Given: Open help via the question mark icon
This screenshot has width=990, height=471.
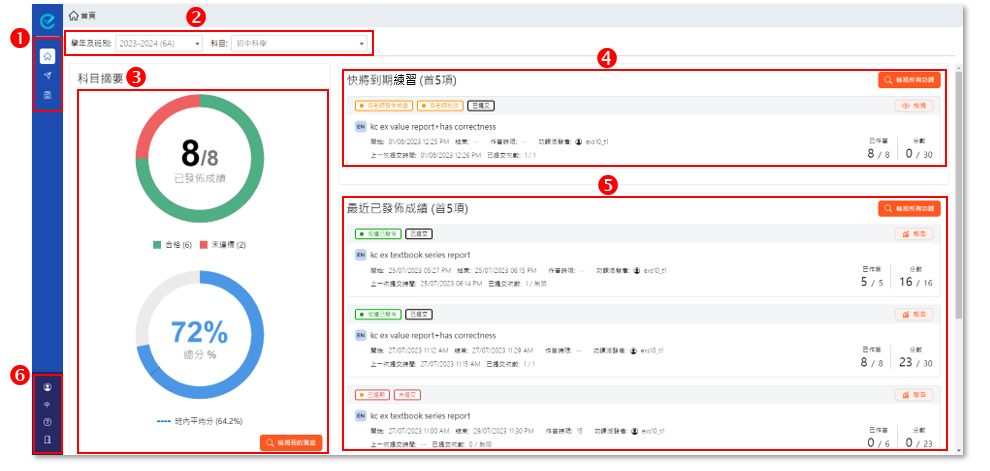Looking at the screenshot, I should (x=47, y=422).
